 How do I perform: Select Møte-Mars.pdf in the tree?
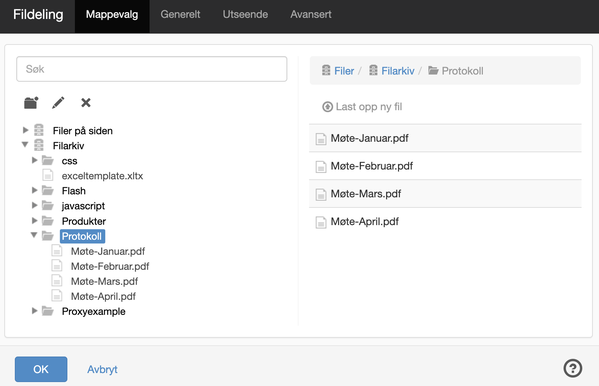click(104, 281)
